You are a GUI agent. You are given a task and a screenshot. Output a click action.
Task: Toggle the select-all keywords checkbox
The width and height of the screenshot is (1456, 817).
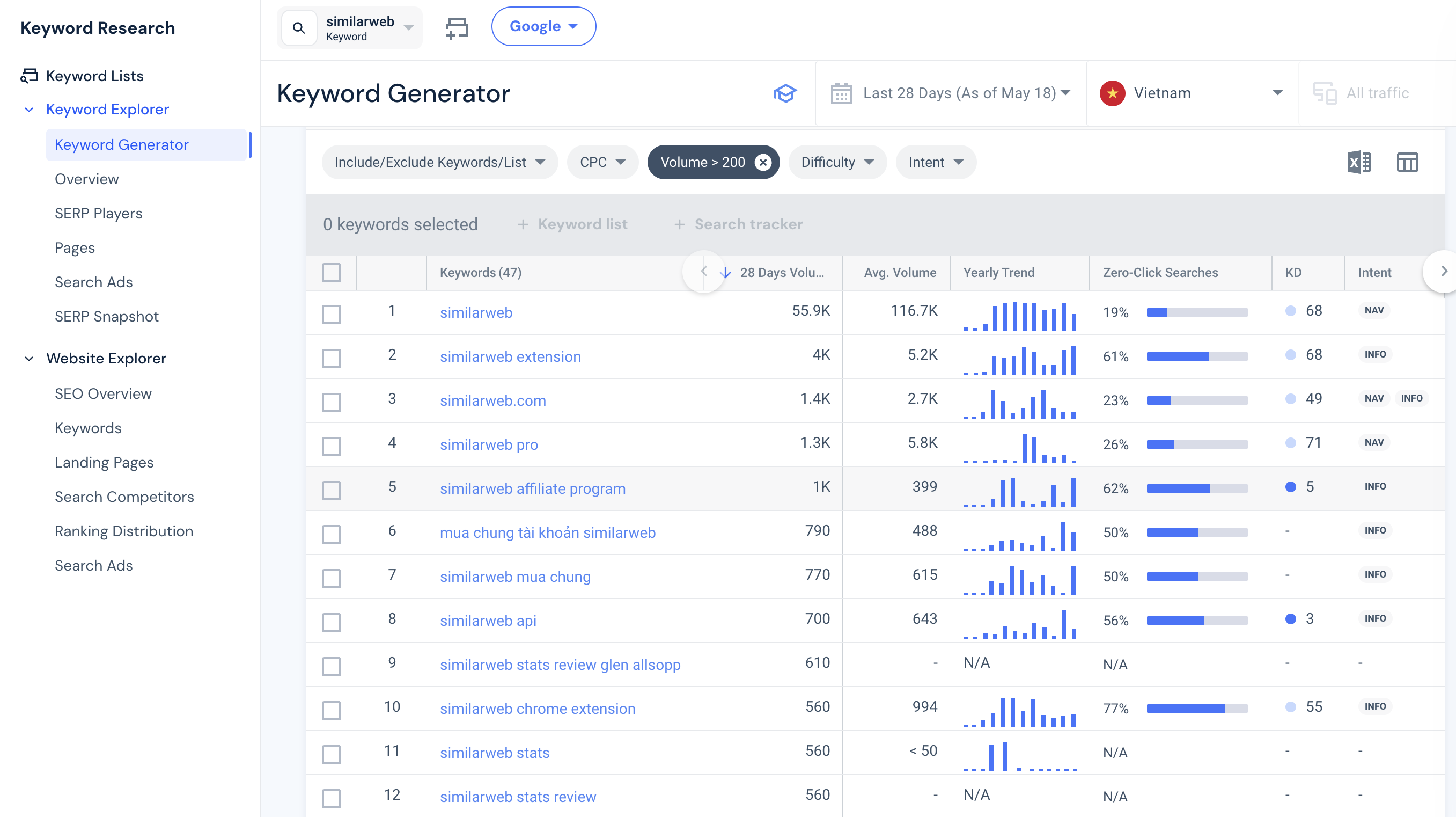(331, 273)
